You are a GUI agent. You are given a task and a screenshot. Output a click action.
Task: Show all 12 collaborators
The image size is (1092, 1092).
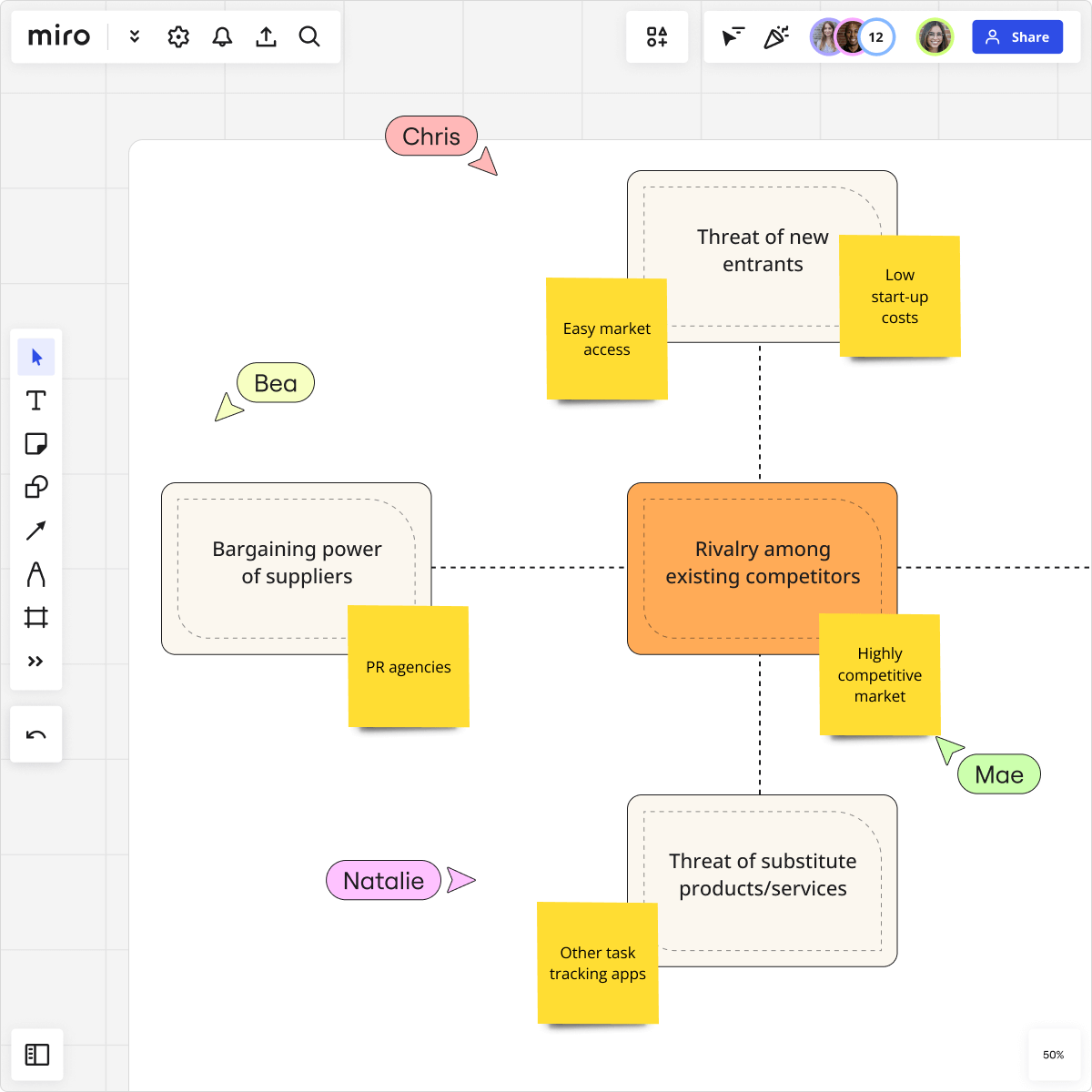pos(875,36)
